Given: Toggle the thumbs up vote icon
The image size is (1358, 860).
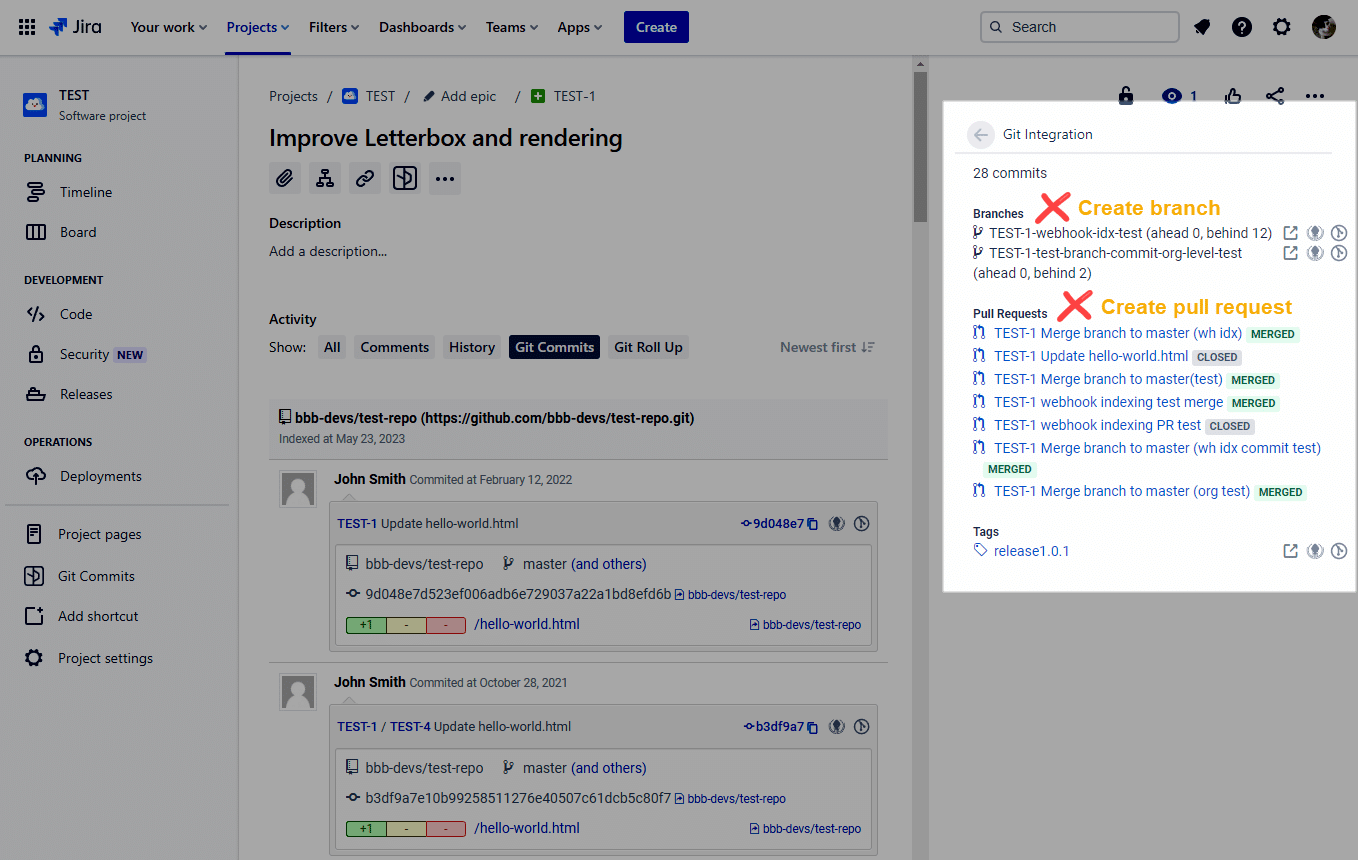Looking at the screenshot, I should click(x=1232, y=96).
